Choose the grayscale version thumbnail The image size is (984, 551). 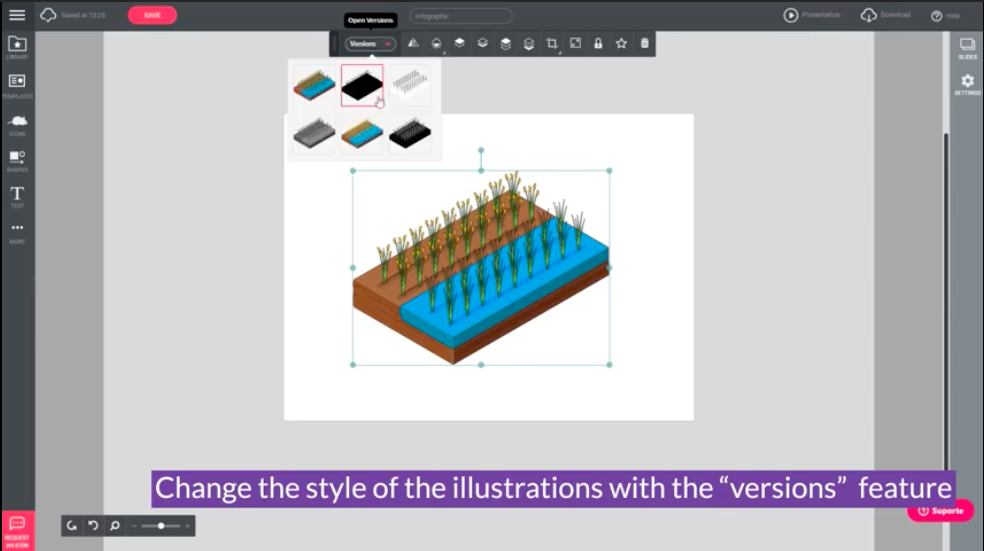coord(313,134)
